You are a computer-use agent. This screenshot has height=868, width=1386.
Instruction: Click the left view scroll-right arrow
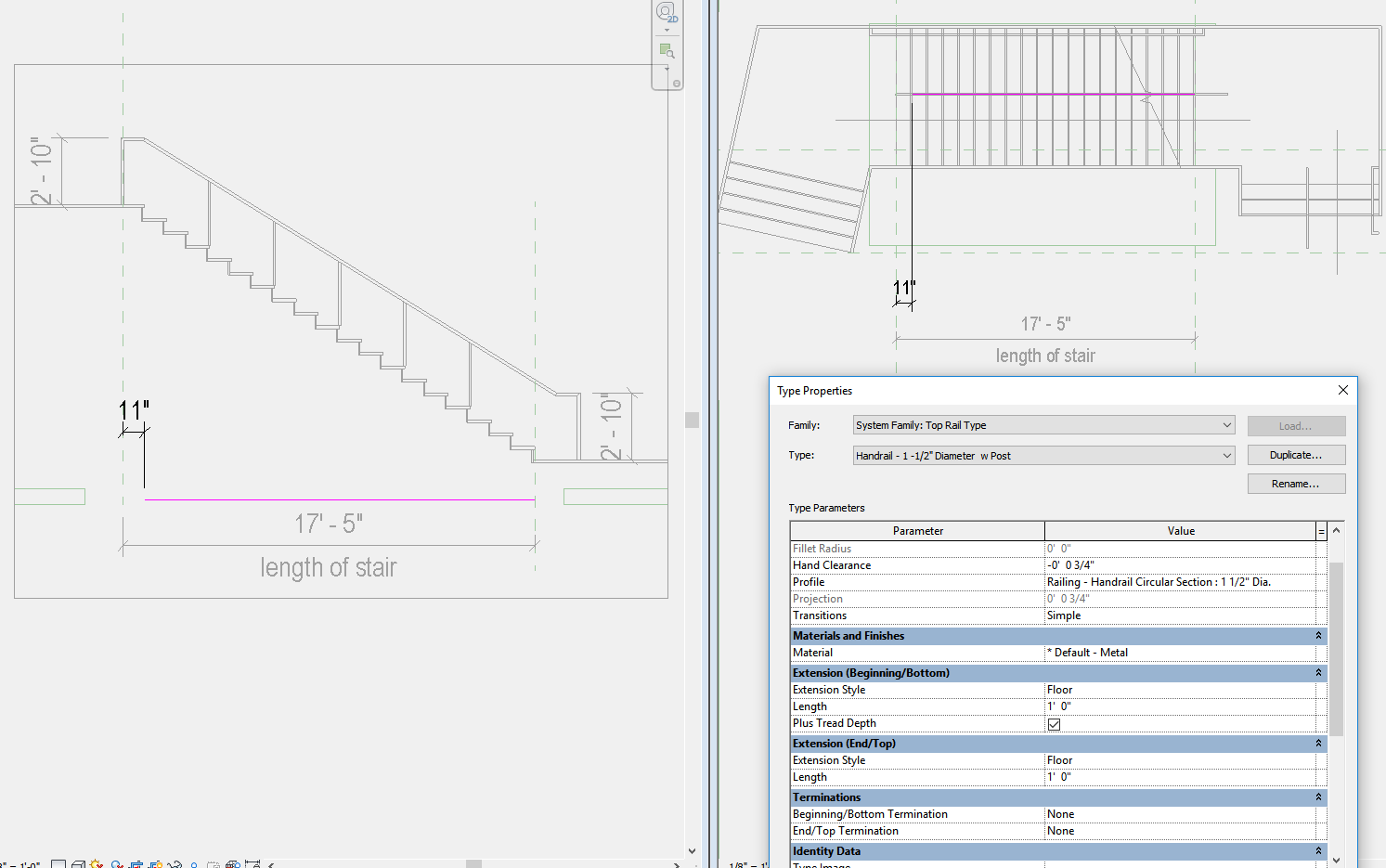click(x=677, y=864)
